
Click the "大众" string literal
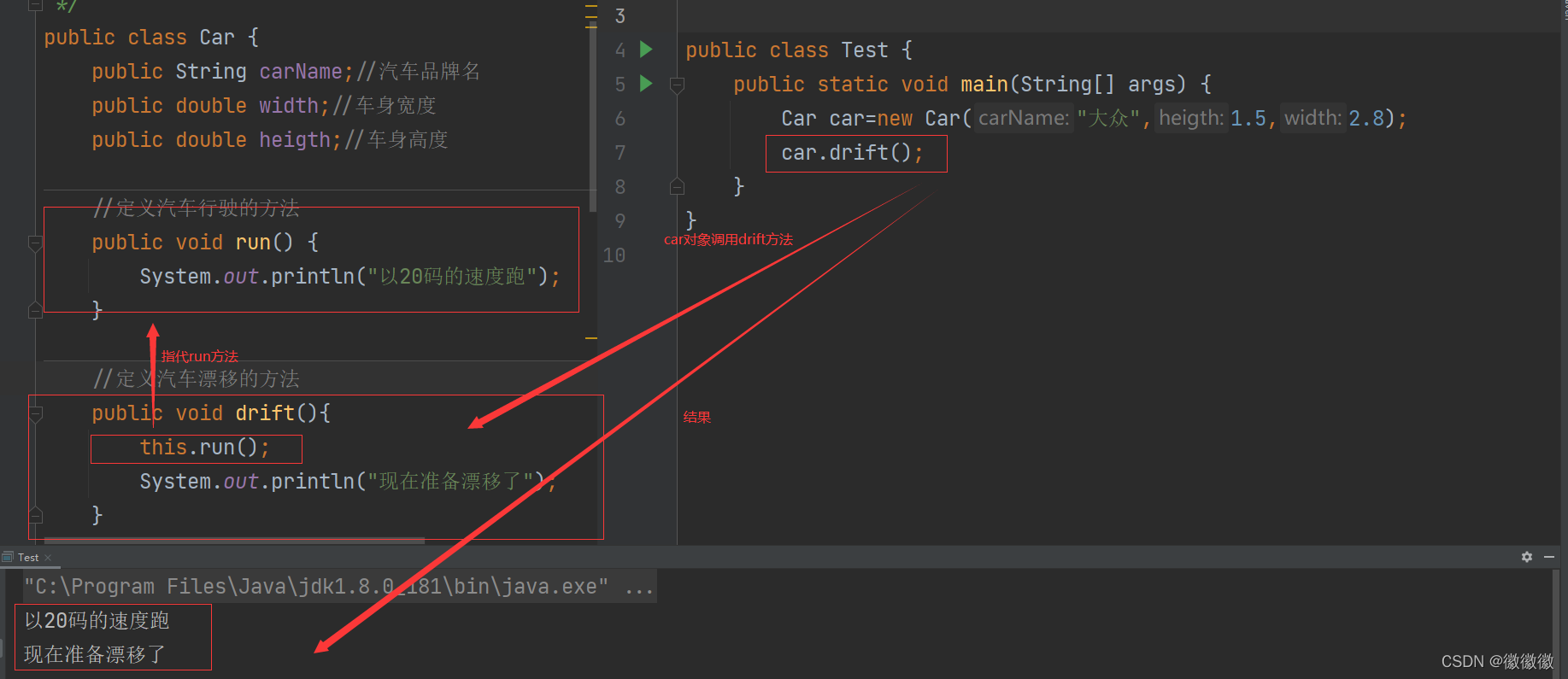pos(1108,118)
